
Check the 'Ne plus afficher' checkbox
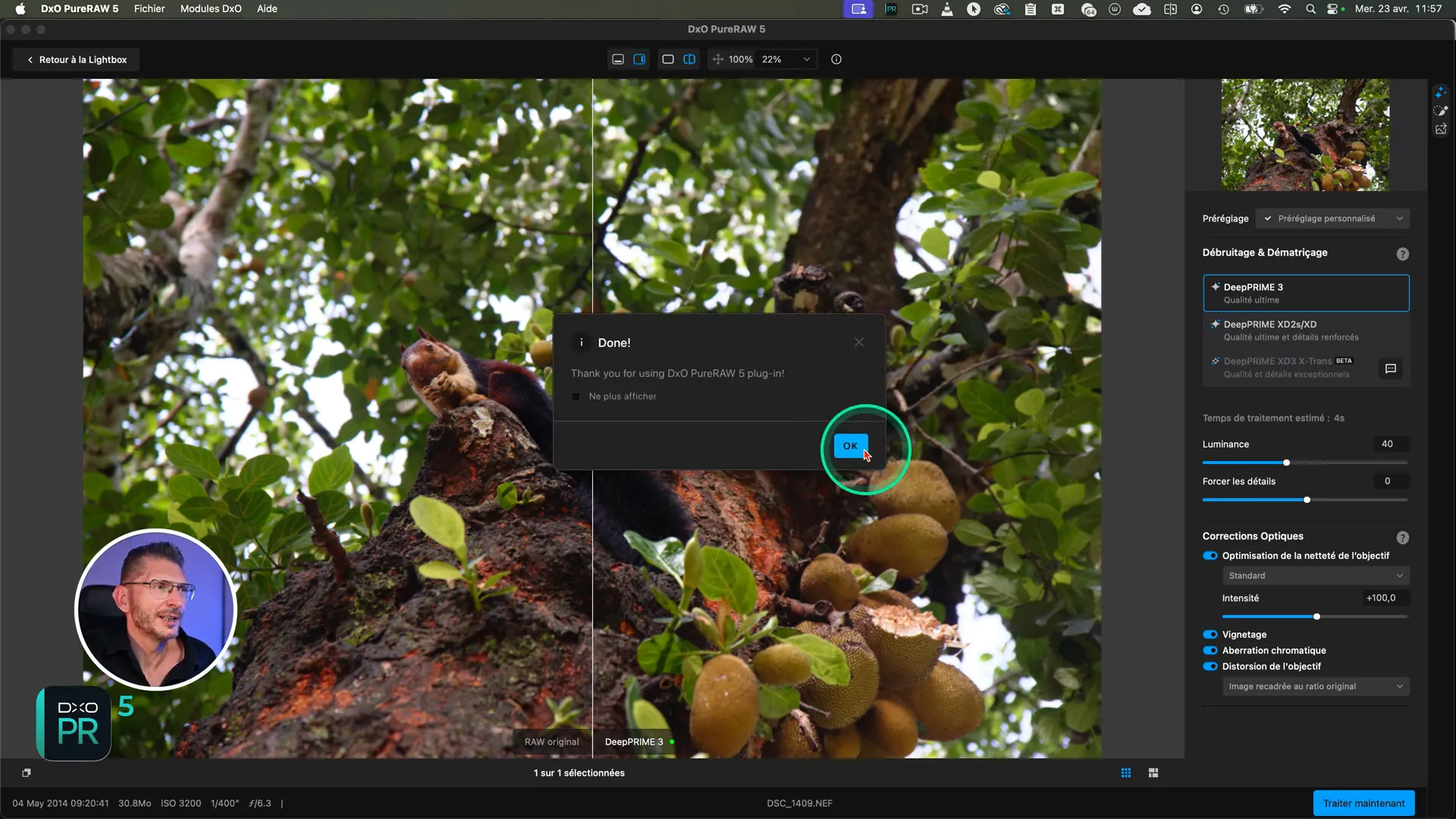[x=576, y=397]
